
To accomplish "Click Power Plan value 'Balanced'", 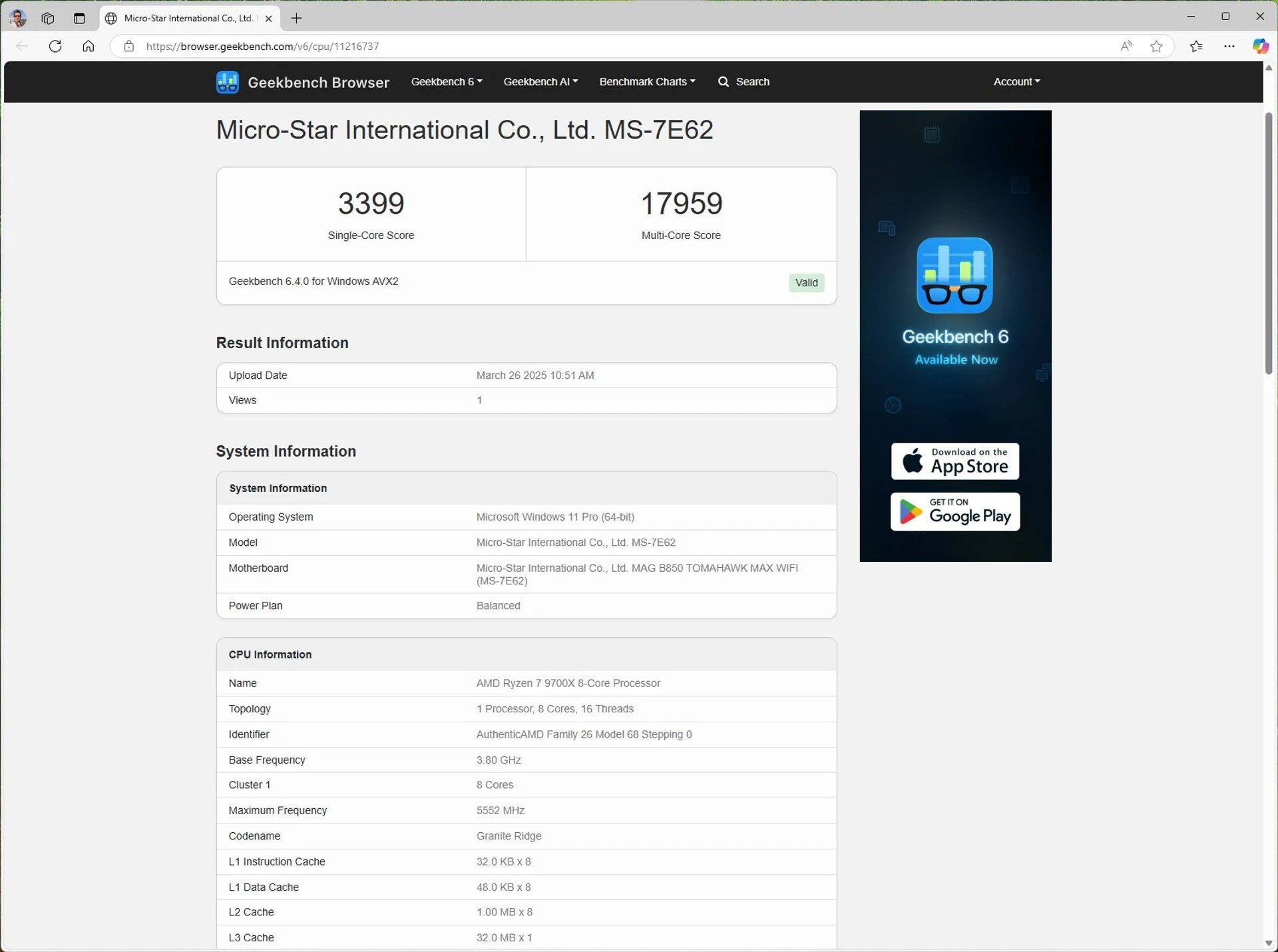I will point(498,606).
